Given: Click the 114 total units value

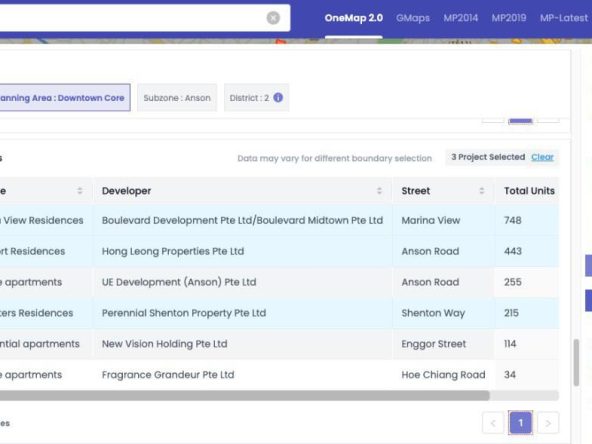Looking at the screenshot, I should (x=510, y=344).
